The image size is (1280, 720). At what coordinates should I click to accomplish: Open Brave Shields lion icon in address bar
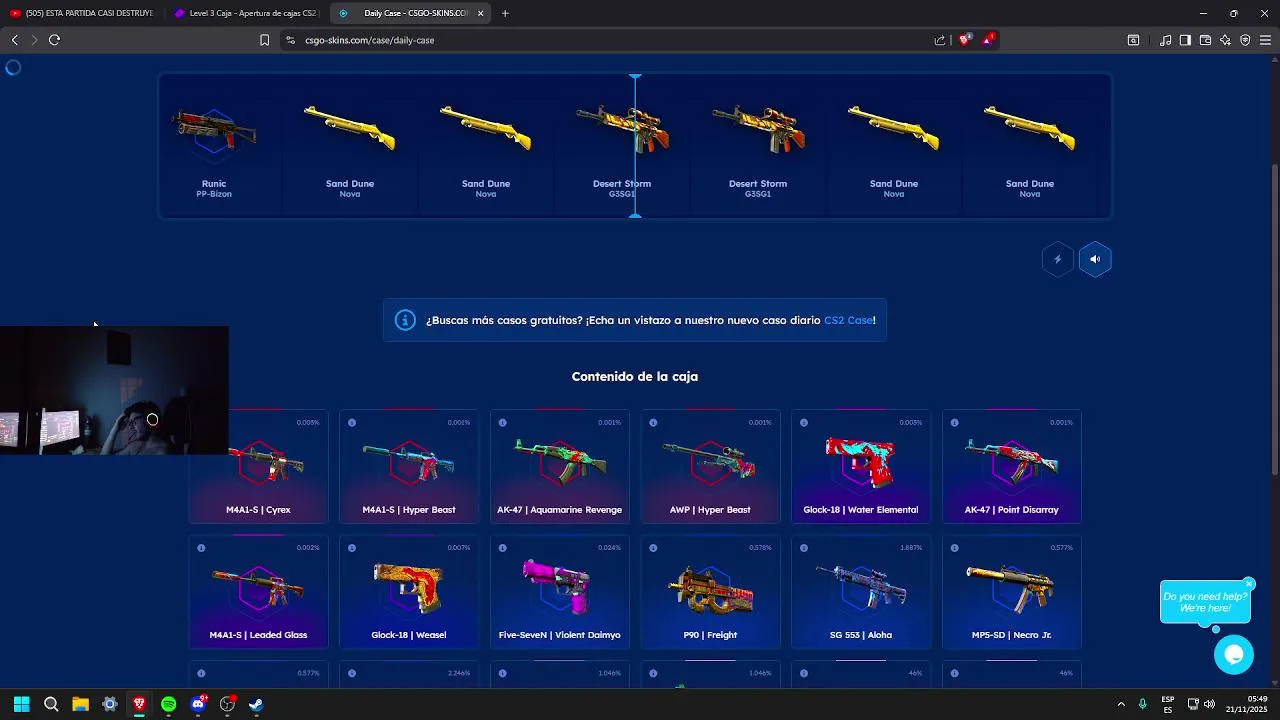click(965, 40)
